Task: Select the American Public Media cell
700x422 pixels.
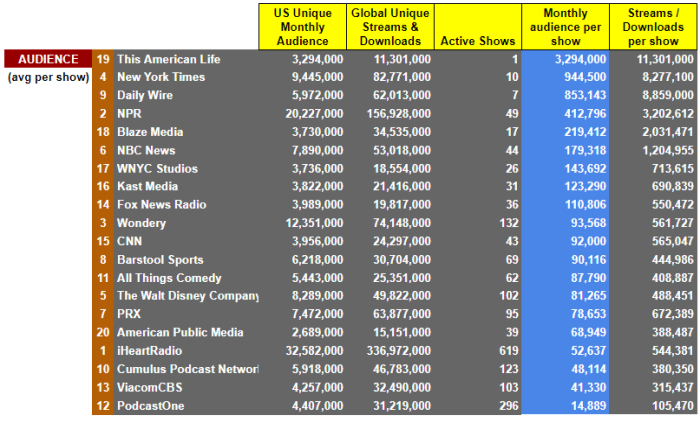Action: (x=180, y=332)
